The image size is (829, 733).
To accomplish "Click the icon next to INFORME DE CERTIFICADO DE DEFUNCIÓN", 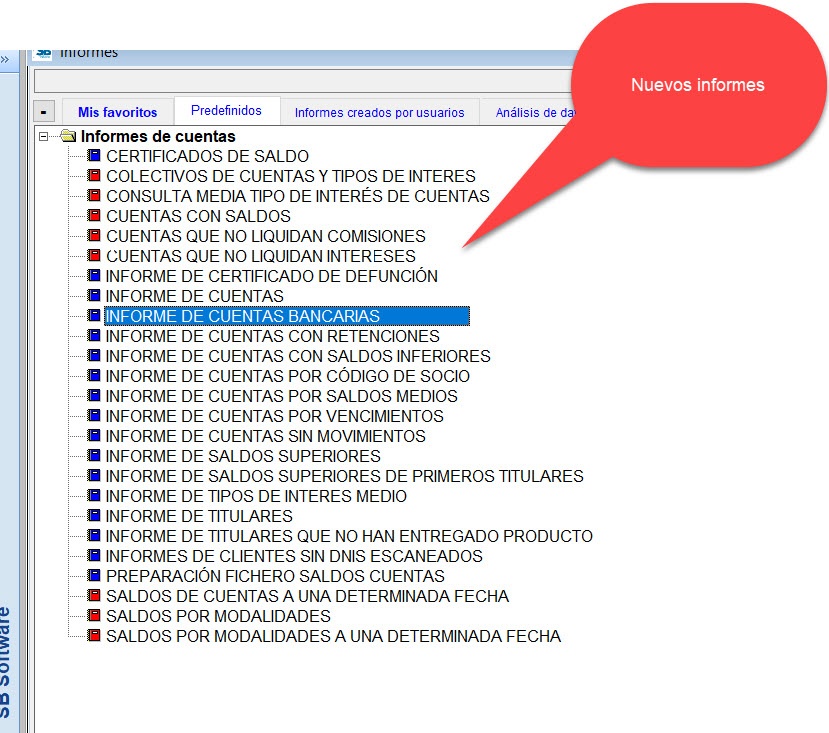I will point(93,276).
